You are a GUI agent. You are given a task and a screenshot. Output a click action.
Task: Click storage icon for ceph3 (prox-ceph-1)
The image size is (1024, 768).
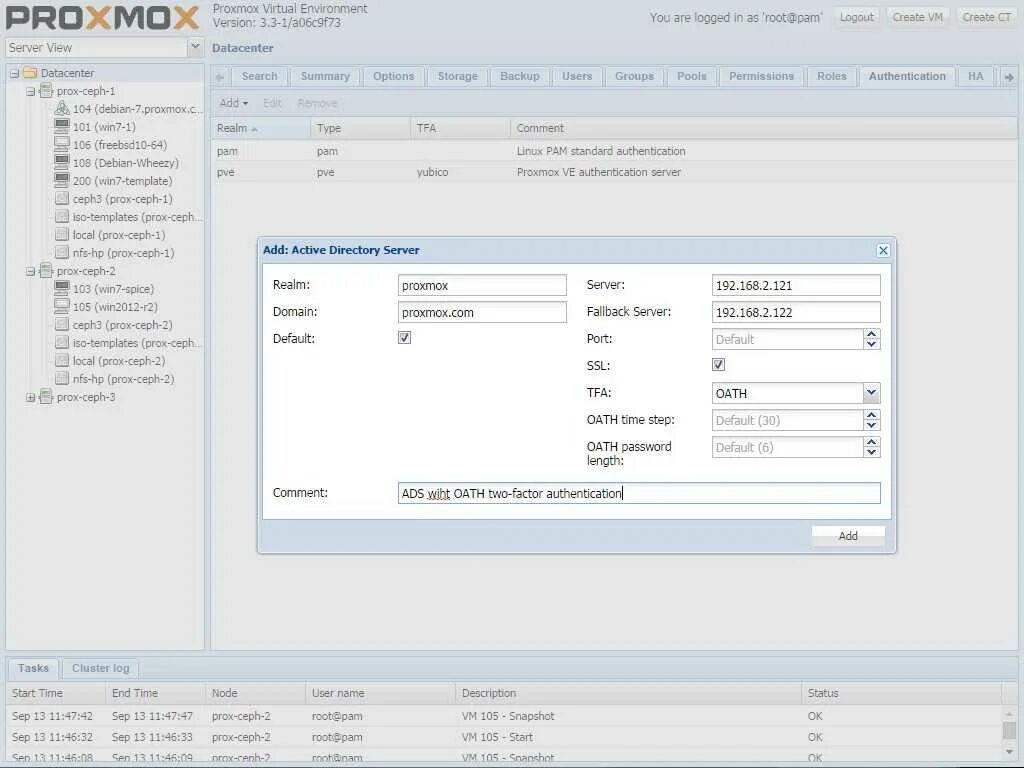click(x=62, y=199)
